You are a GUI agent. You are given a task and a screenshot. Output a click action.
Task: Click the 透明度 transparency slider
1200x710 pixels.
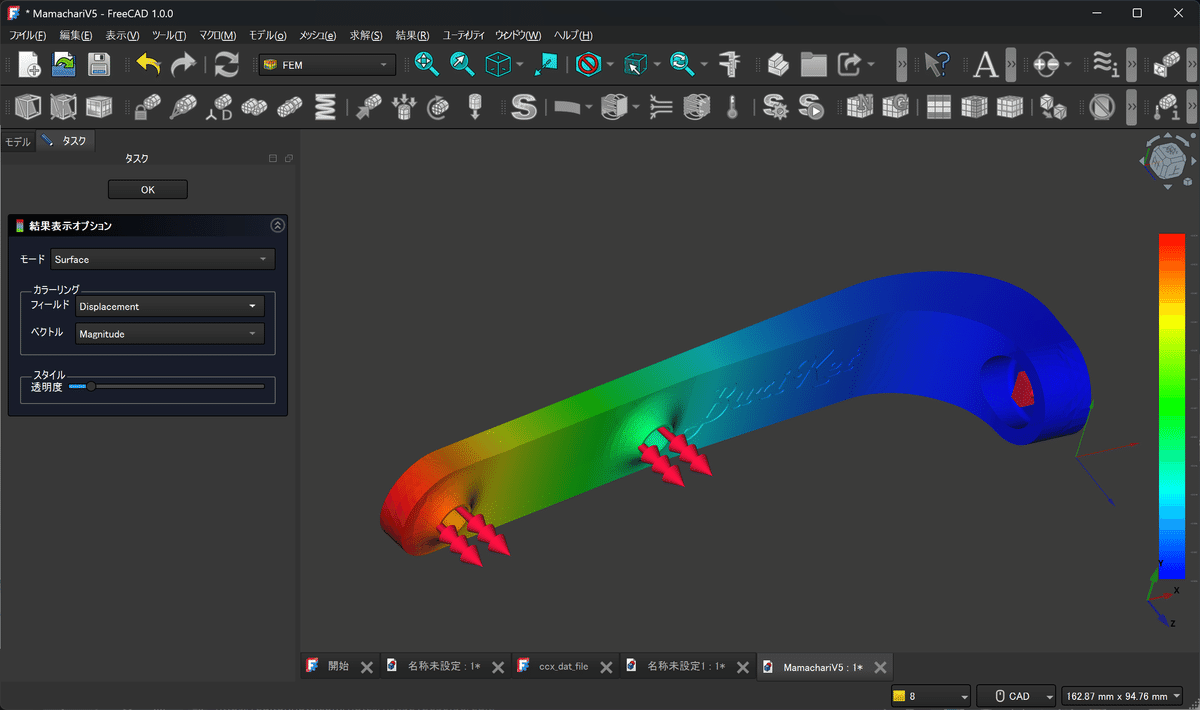tap(166, 386)
